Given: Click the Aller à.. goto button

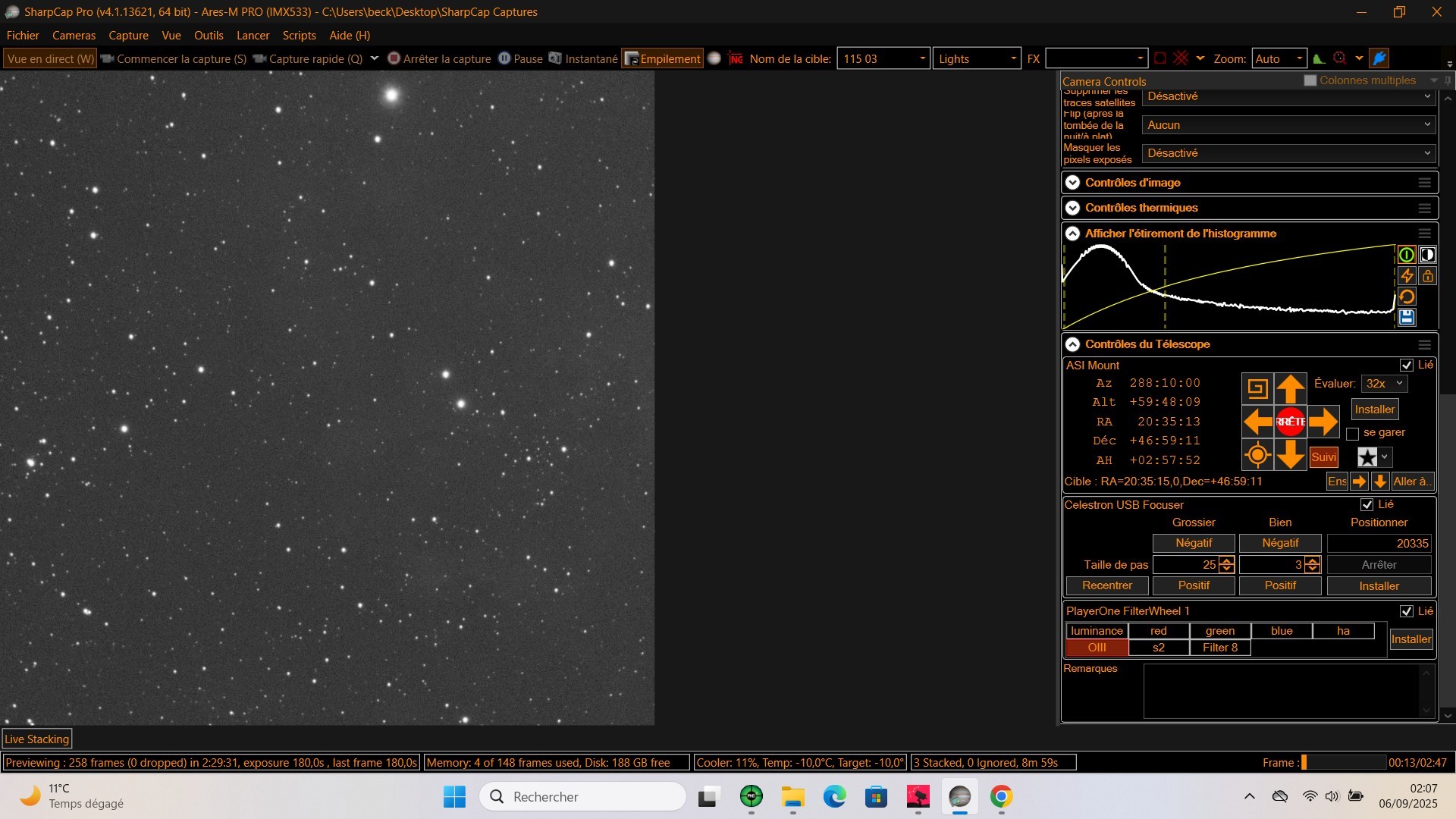Looking at the screenshot, I should (1411, 482).
